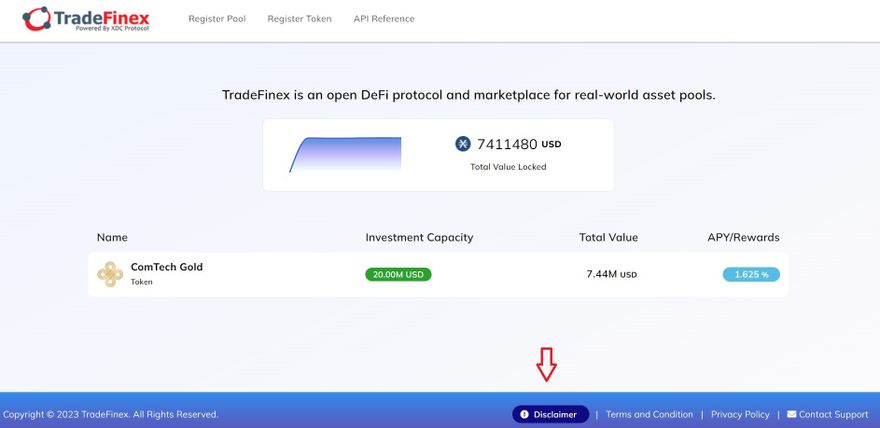The height and width of the screenshot is (428, 880).
Task: Go to the API Reference page
Action: [383, 19]
